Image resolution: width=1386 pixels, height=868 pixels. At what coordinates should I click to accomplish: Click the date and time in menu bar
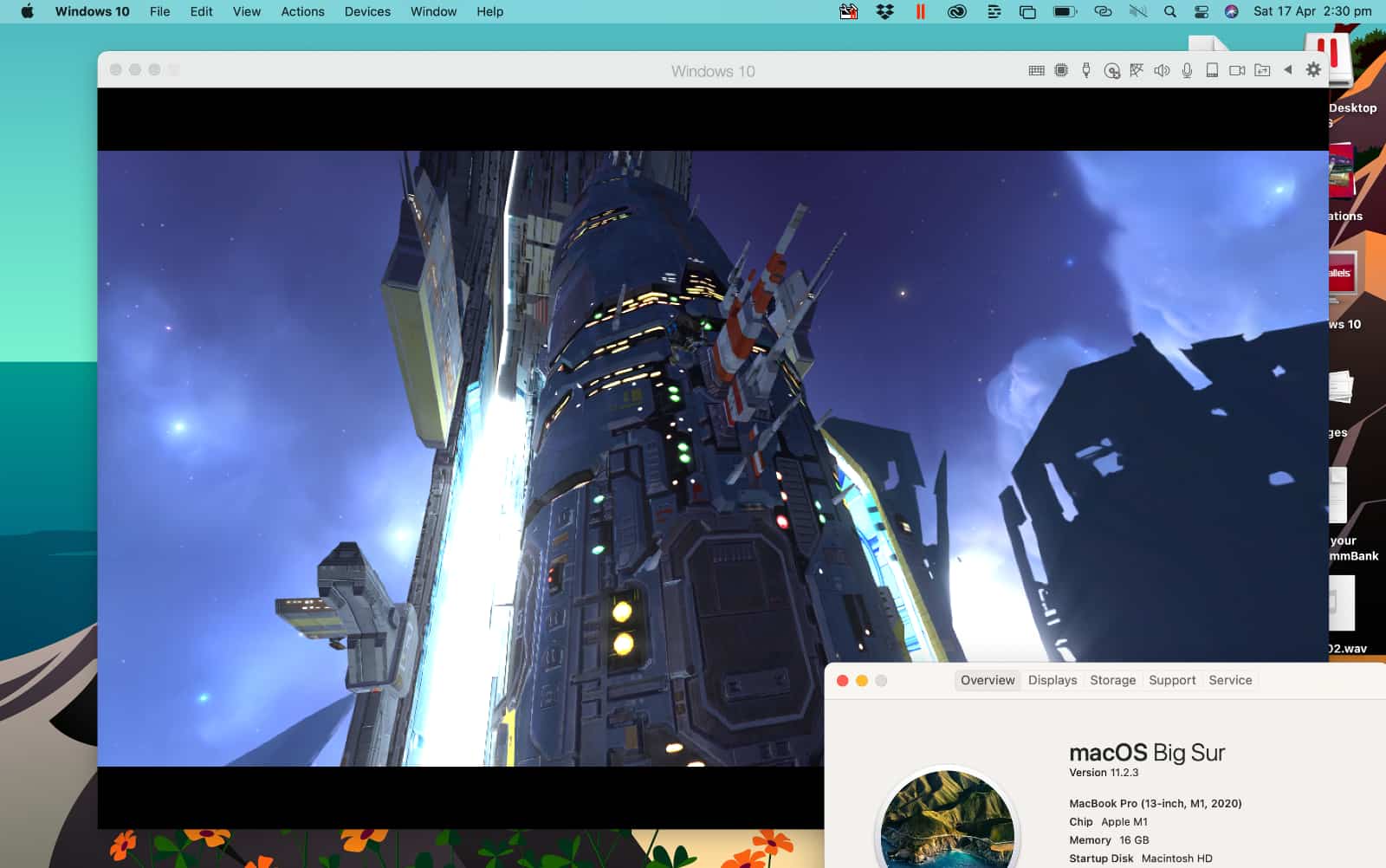tap(1312, 11)
